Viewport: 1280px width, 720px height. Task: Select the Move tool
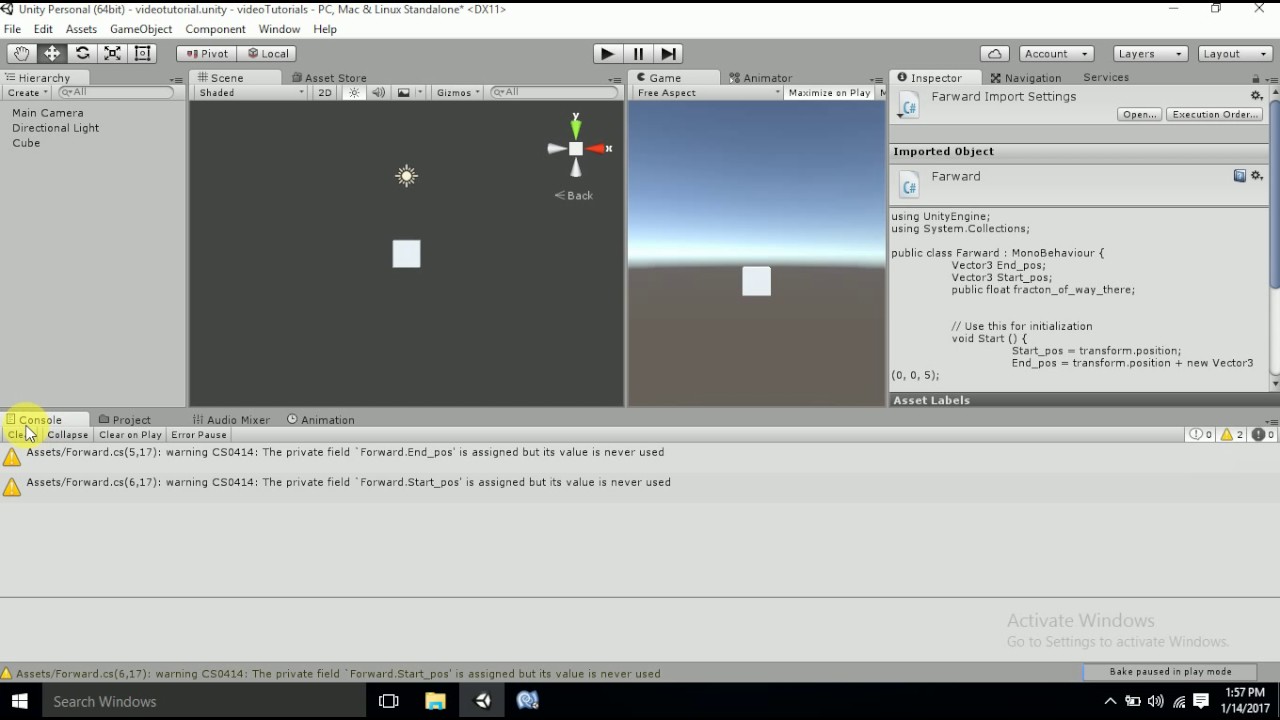[x=52, y=54]
